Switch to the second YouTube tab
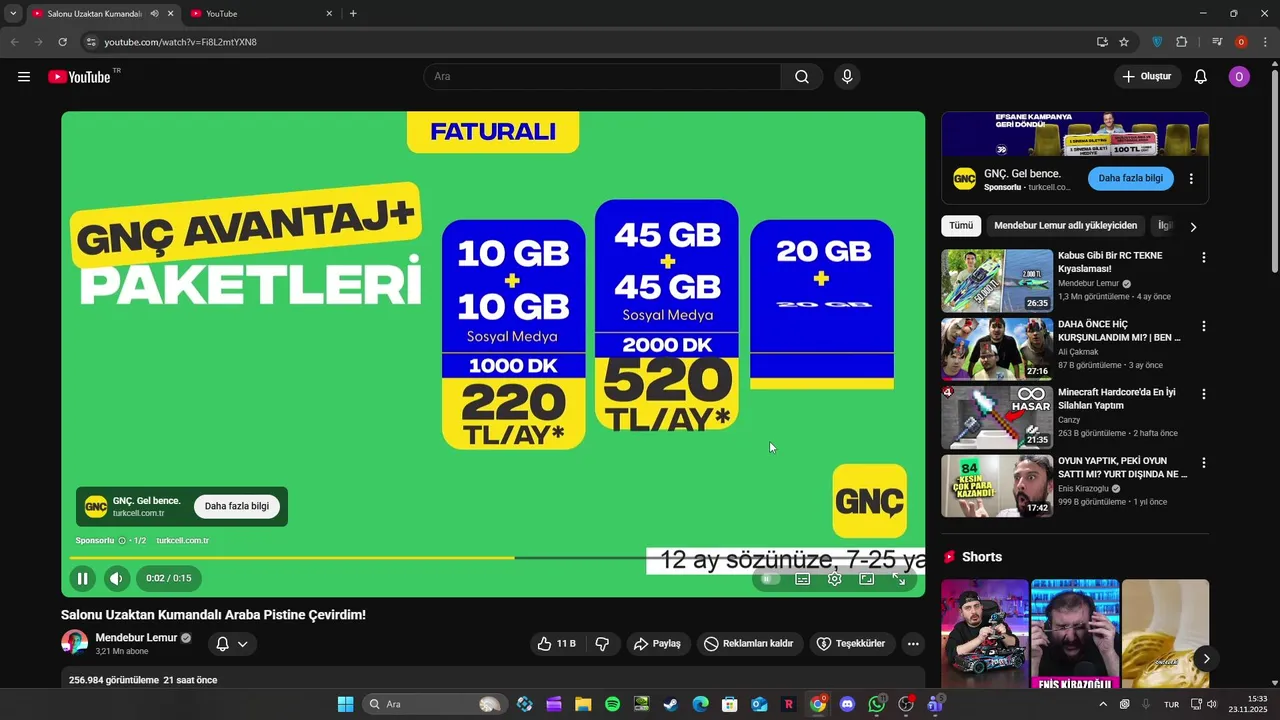This screenshot has width=1280, height=720. click(x=260, y=14)
